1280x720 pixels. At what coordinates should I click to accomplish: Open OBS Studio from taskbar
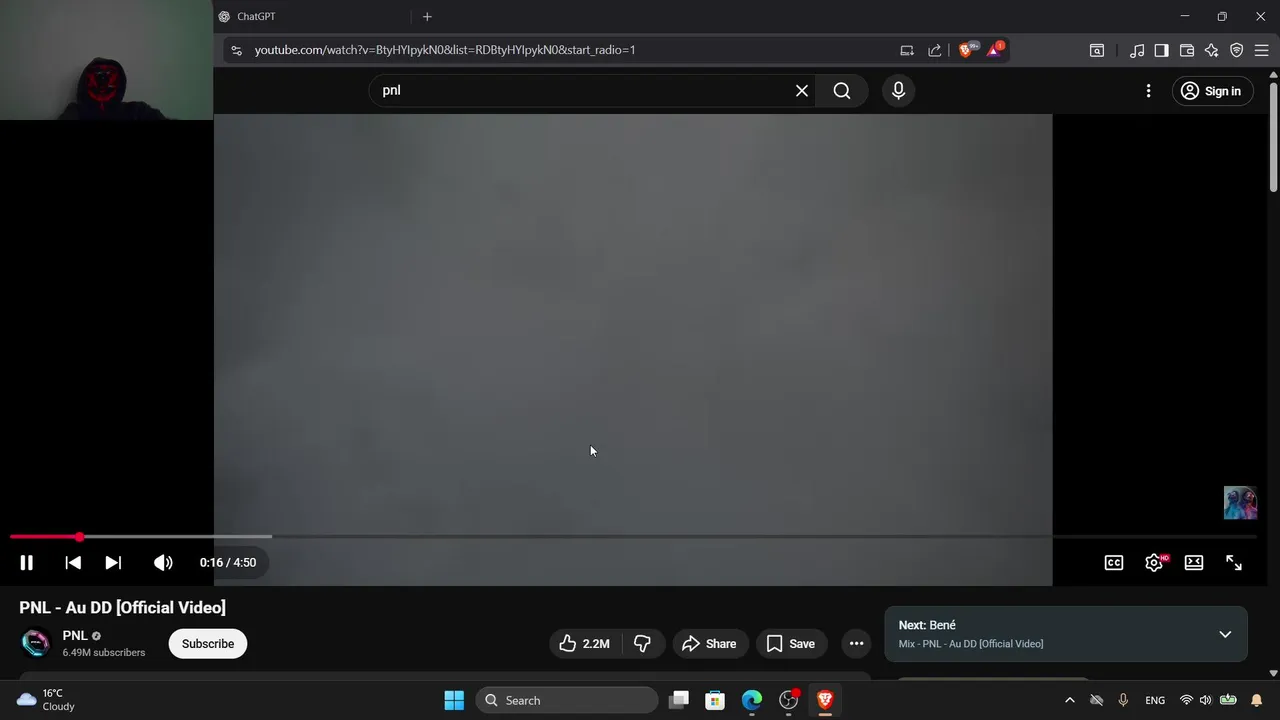[789, 700]
